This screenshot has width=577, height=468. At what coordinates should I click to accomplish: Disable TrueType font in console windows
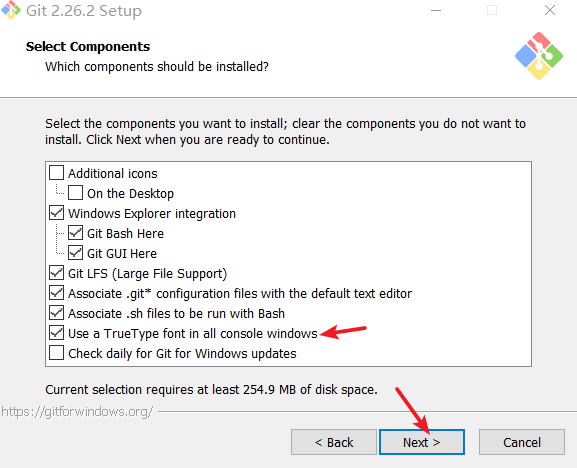coord(56,333)
